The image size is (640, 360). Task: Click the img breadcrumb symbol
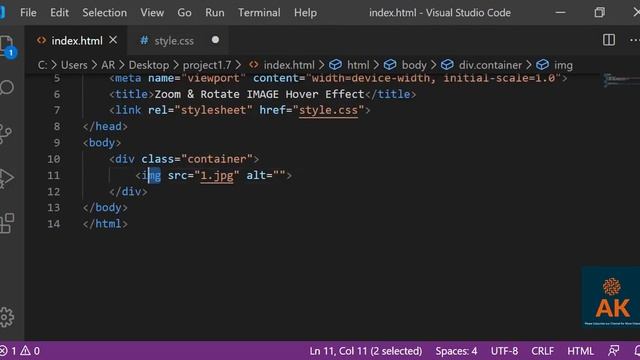[563, 65]
